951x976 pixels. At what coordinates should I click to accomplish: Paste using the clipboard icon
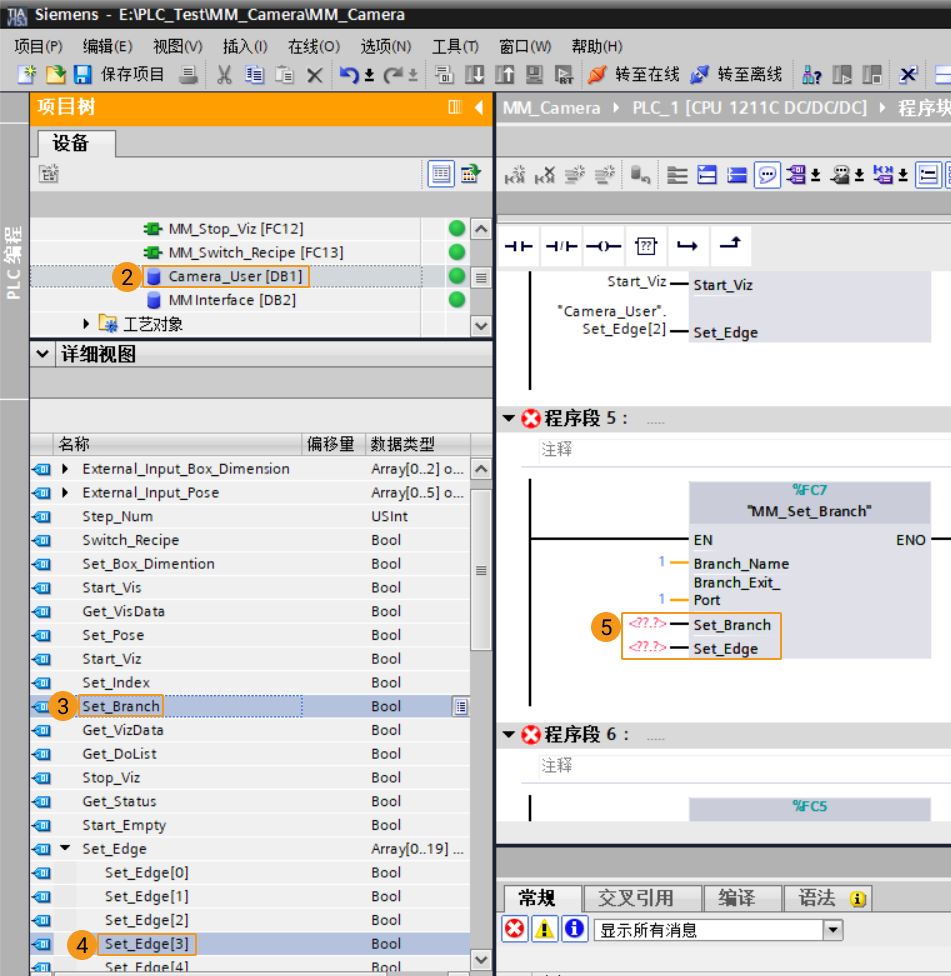(284, 75)
